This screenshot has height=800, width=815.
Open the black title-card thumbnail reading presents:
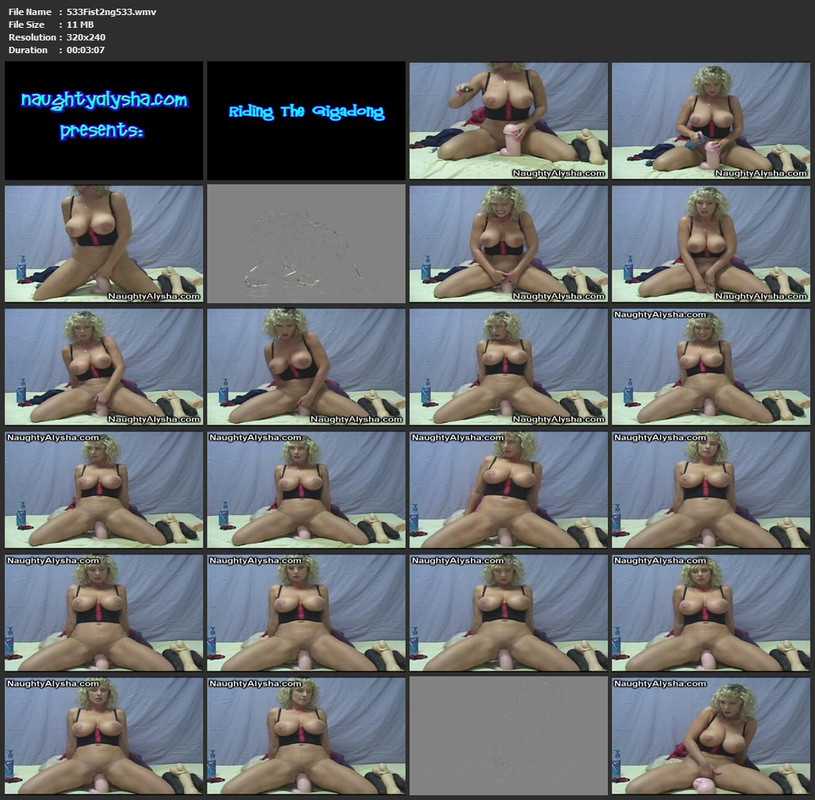(104, 121)
